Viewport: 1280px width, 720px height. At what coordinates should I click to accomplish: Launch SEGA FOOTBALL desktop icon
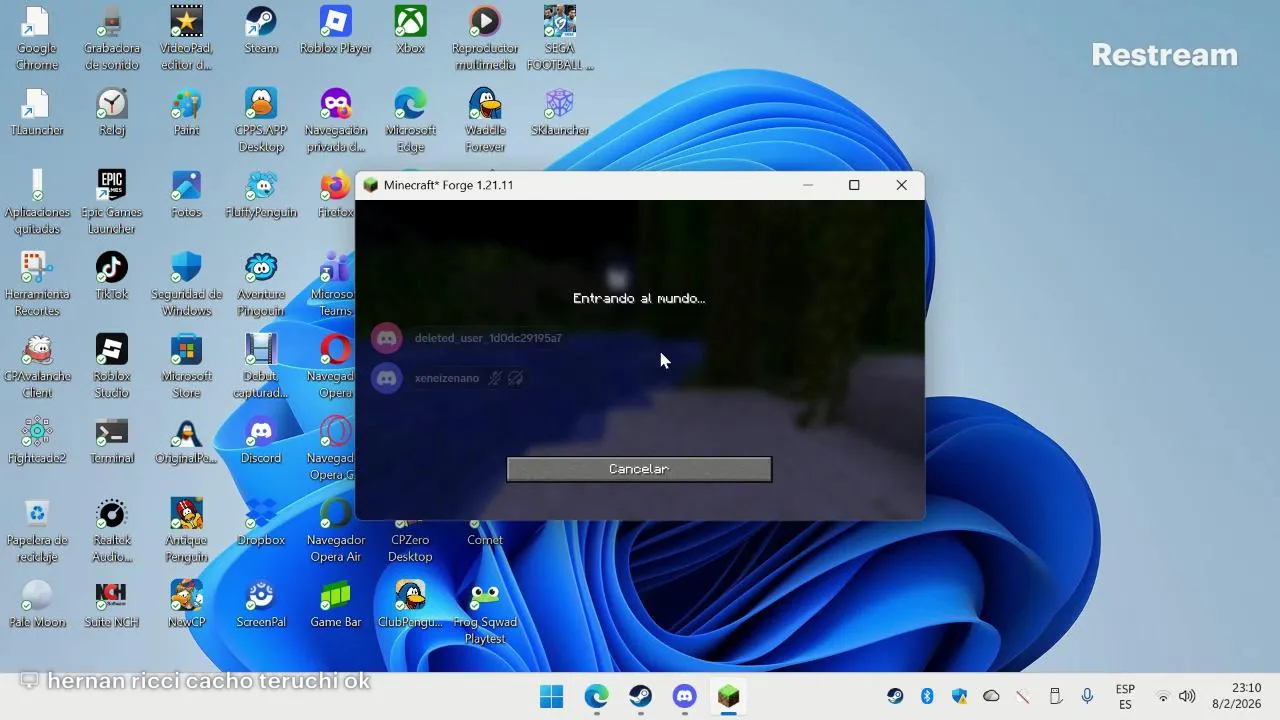pos(560,38)
